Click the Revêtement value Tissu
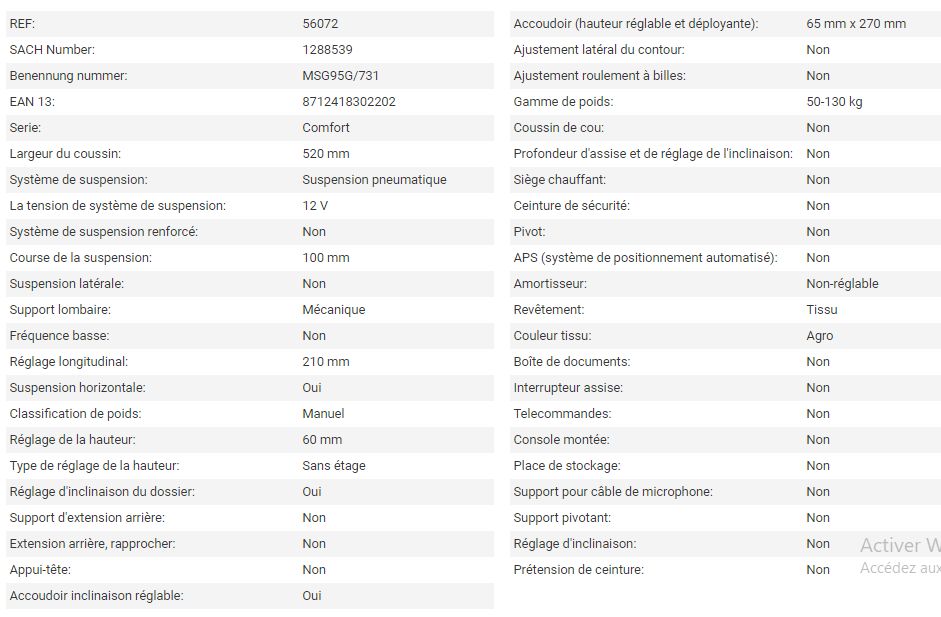Image resolution: width=941 pixels, height=617 pixels. click(x=822, y=309)
